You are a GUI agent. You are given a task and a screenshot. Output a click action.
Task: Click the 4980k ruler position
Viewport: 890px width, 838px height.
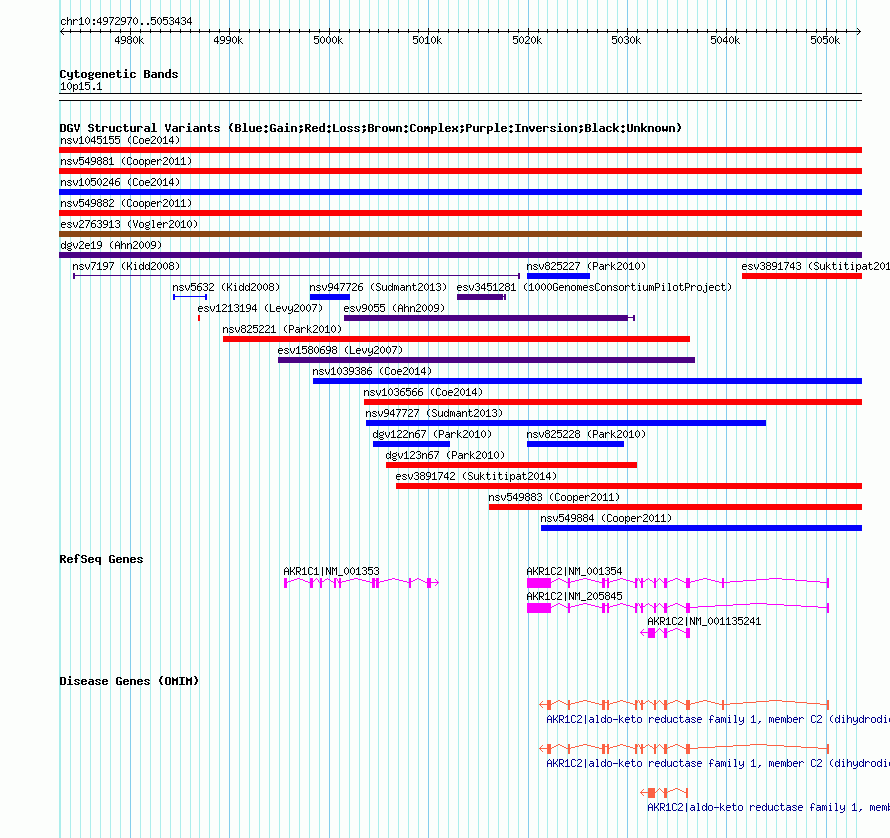pyautogui.click(x=129, y=40)
